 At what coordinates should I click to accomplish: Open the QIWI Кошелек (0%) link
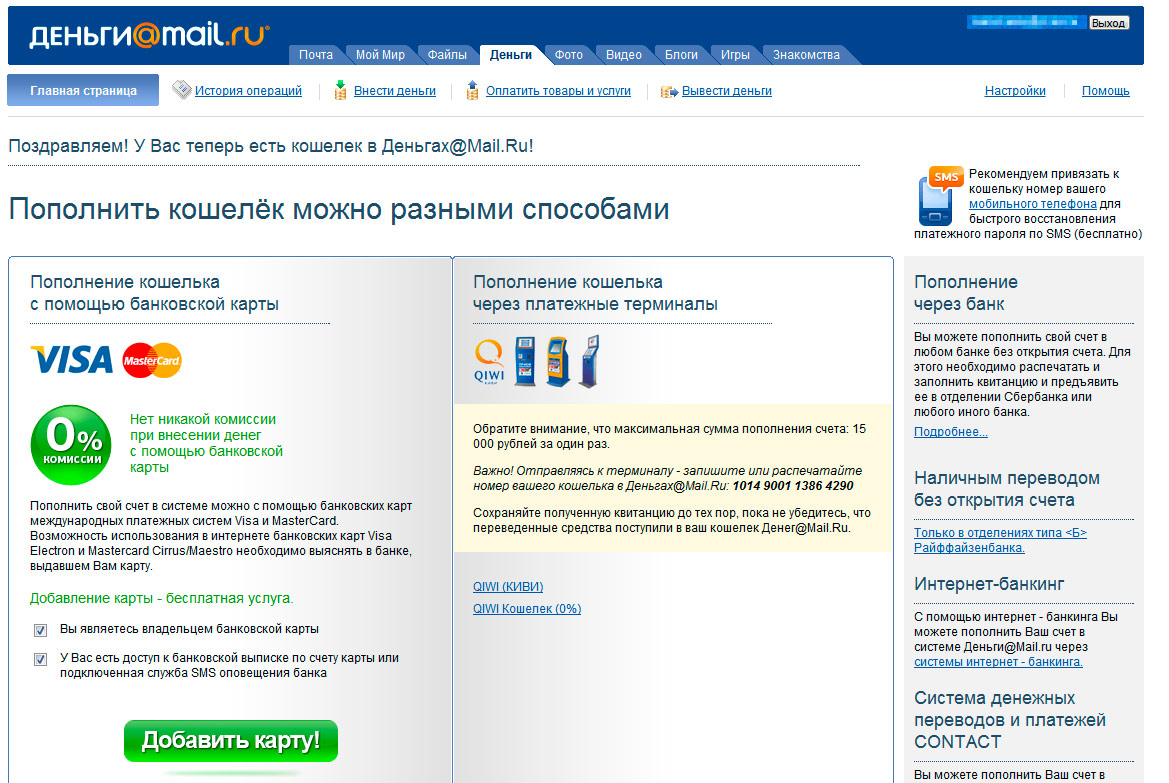527,609
